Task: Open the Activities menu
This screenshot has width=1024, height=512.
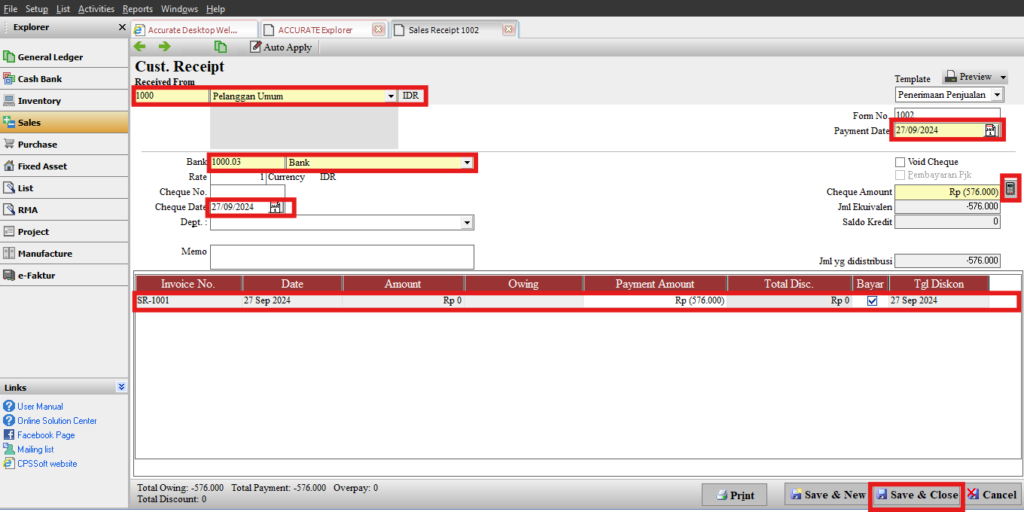Action: (96, 8)
